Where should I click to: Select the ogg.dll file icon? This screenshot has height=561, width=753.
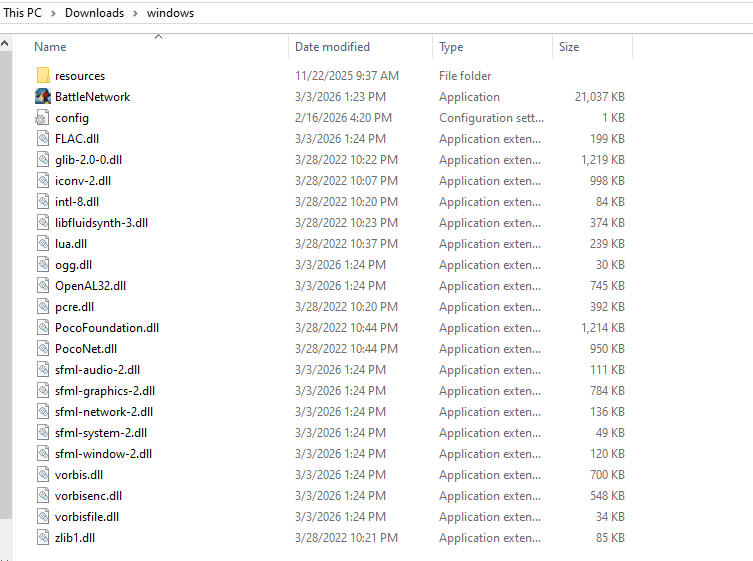[43, 265]
